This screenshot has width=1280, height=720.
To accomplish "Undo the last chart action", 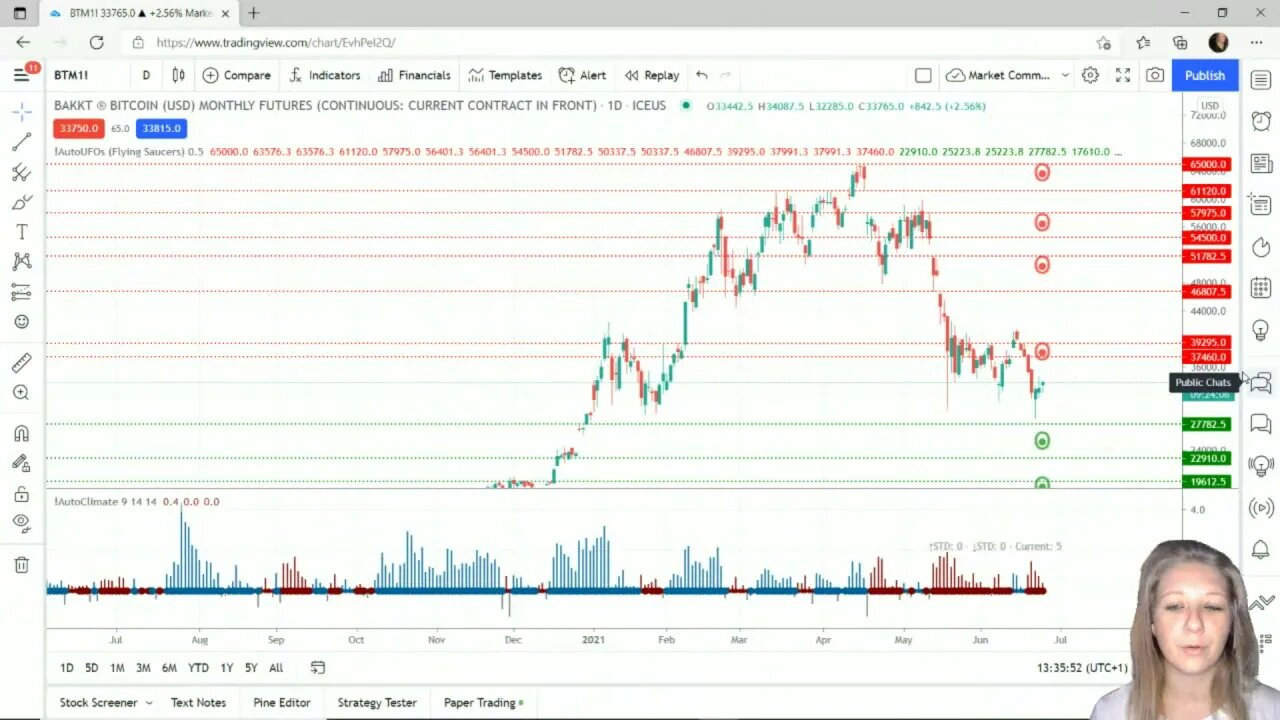I will click(x=702, y=75).
